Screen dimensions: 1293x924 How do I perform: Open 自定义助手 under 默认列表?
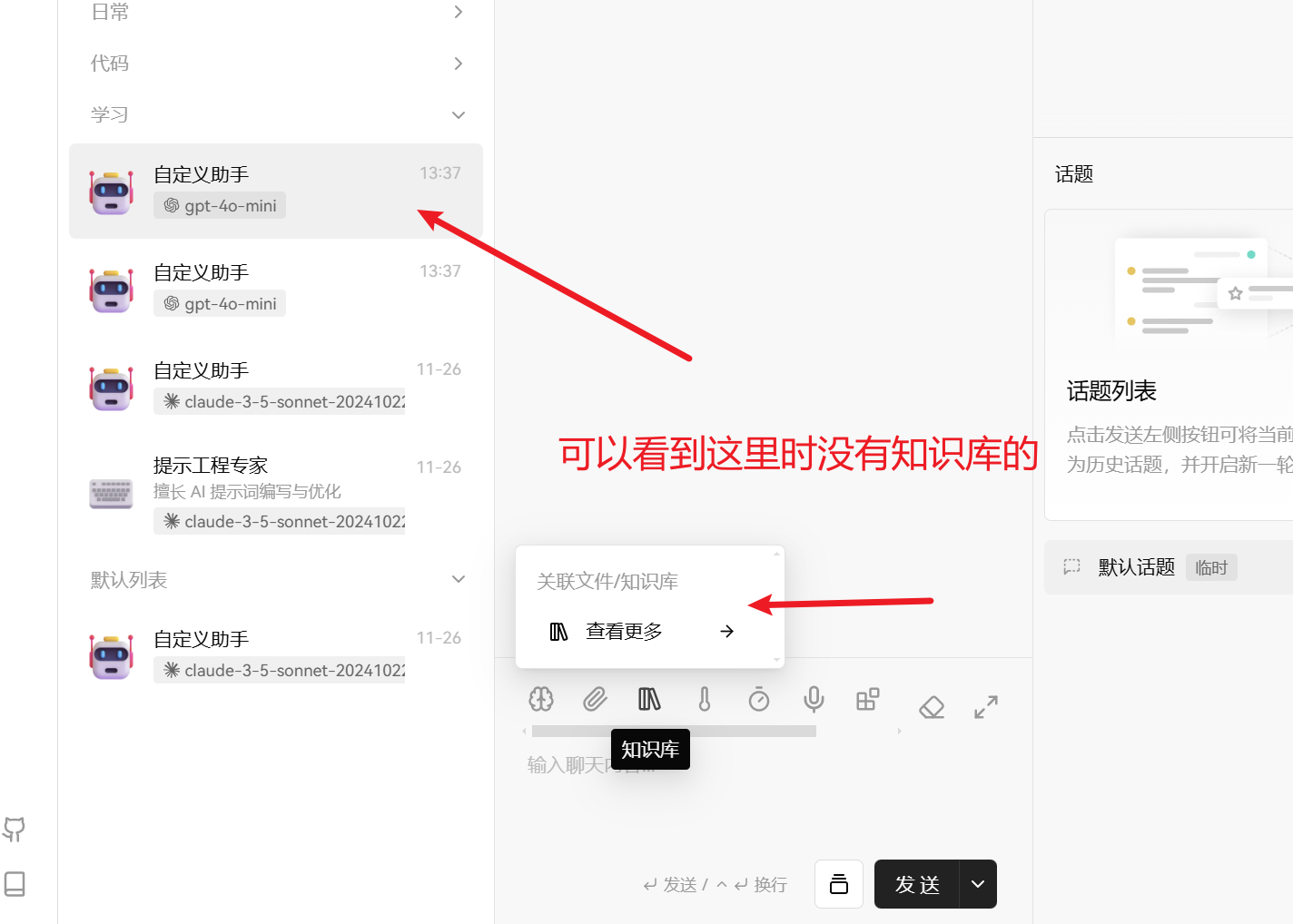point(276,656)
